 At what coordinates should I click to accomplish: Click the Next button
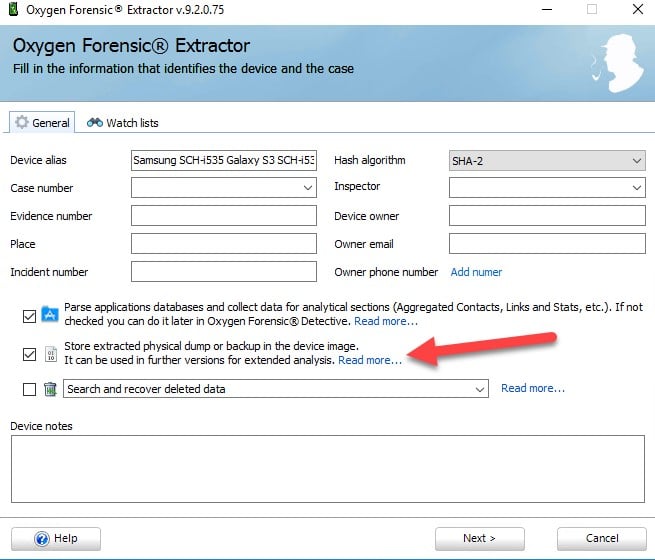tap(480, 538)
